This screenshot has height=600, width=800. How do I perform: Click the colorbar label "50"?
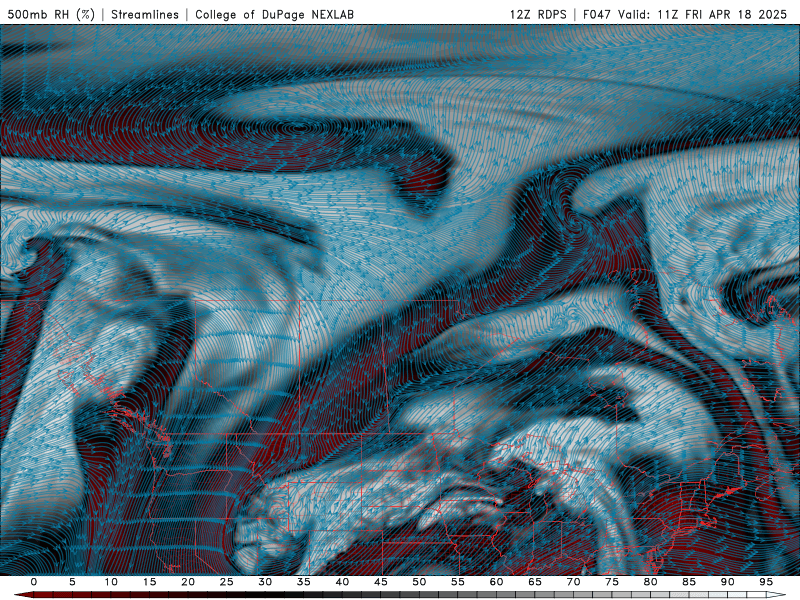click(419, 582)
